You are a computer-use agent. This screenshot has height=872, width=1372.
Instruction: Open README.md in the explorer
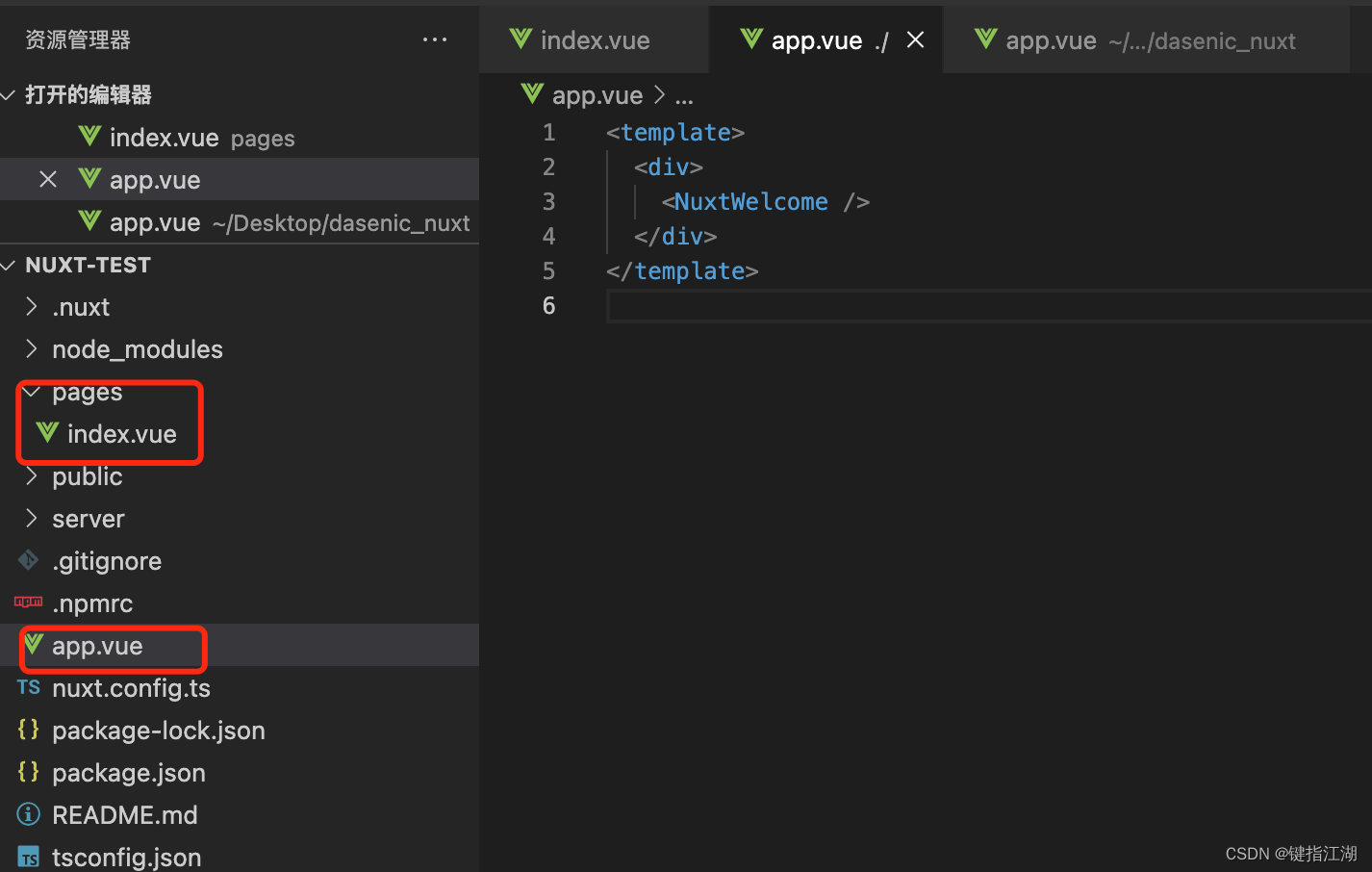240,815
